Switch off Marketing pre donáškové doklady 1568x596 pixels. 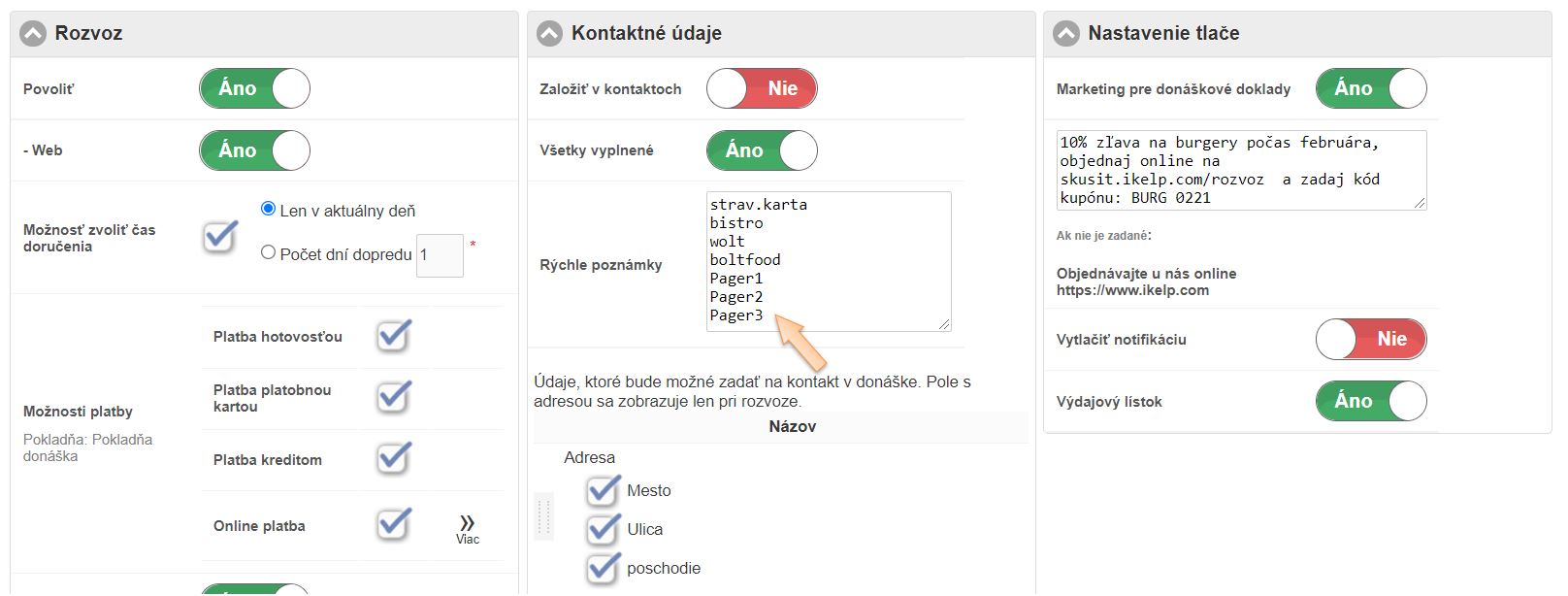pyautogui.click(x=1371, y=88)
